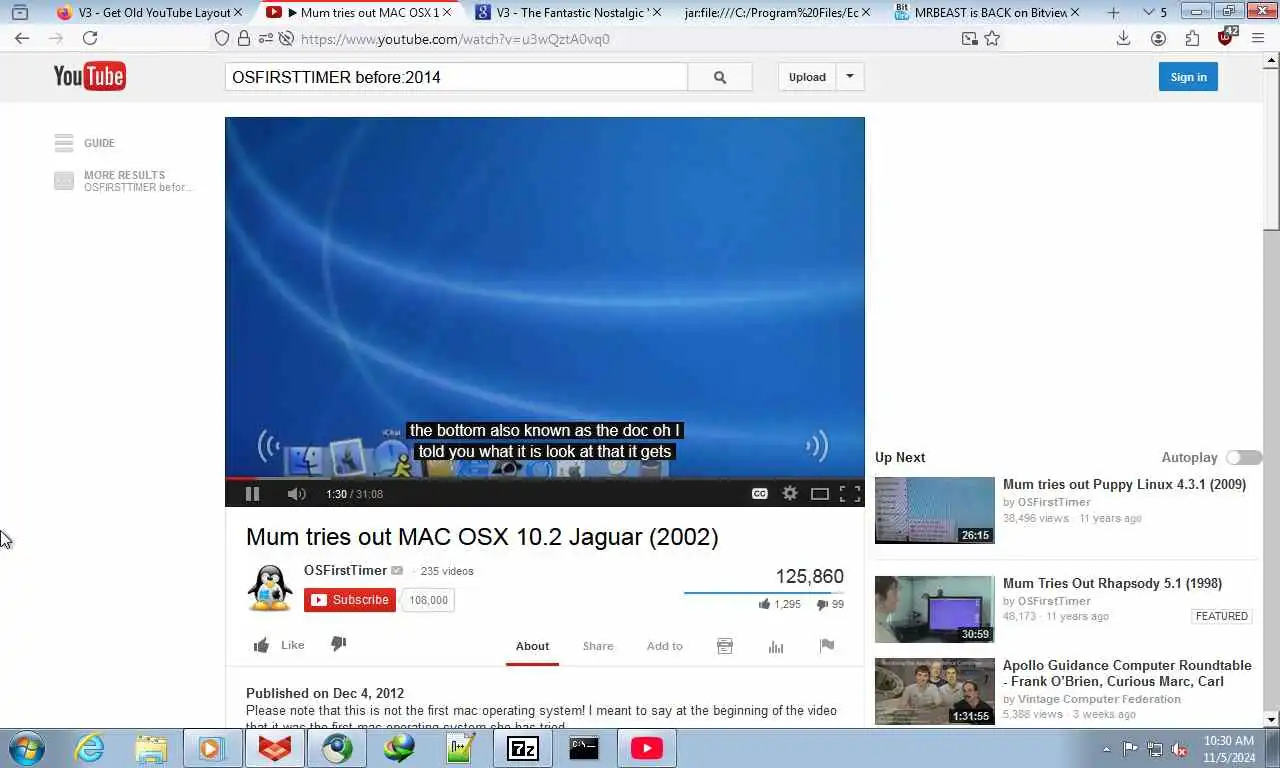Click the YouTube search input field
Image resolution: width=1280 pixels, height=768 pixels.
click(456, 77)
